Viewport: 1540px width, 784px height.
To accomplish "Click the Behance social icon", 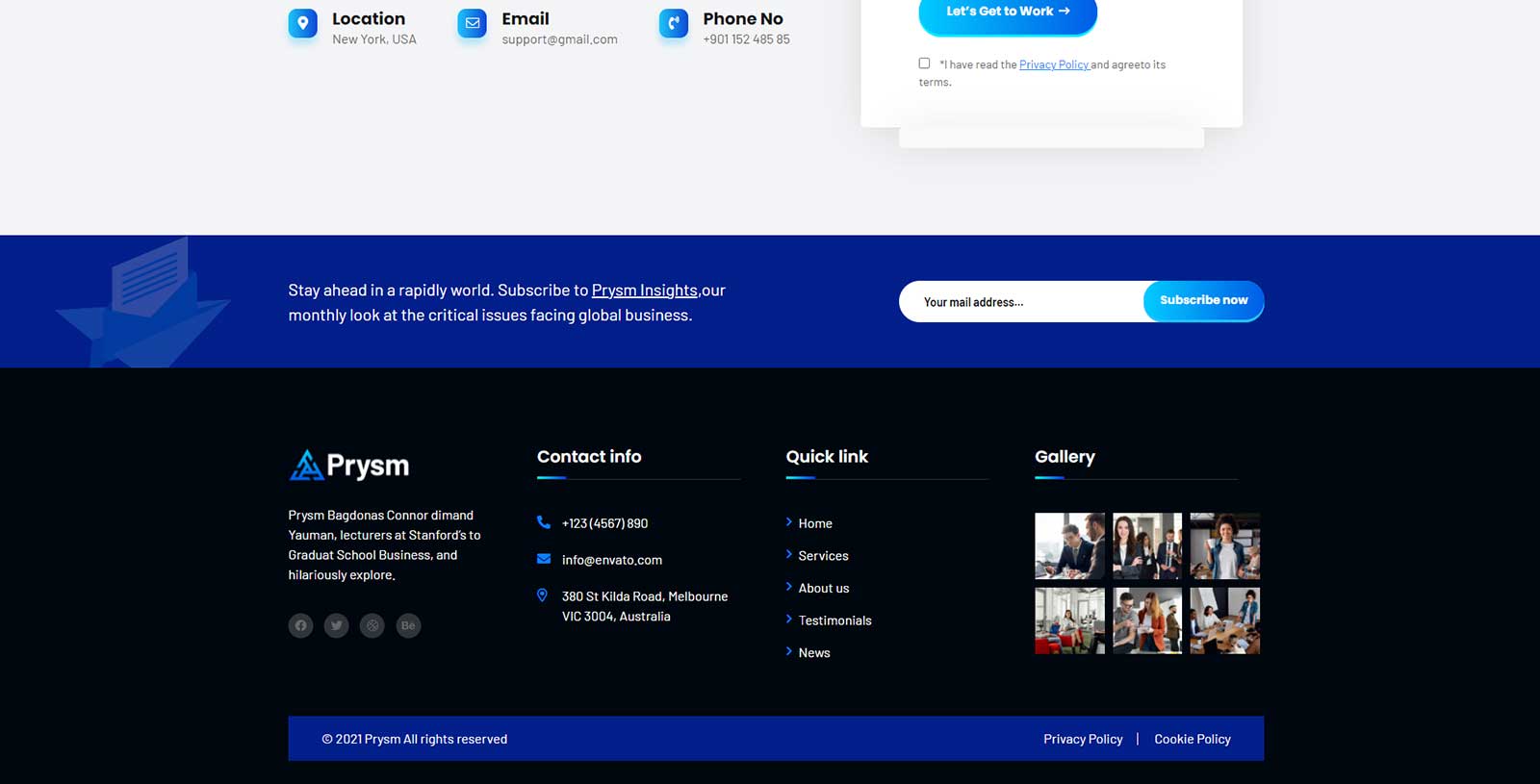I will pyautogui.click(x=408, y=625).
